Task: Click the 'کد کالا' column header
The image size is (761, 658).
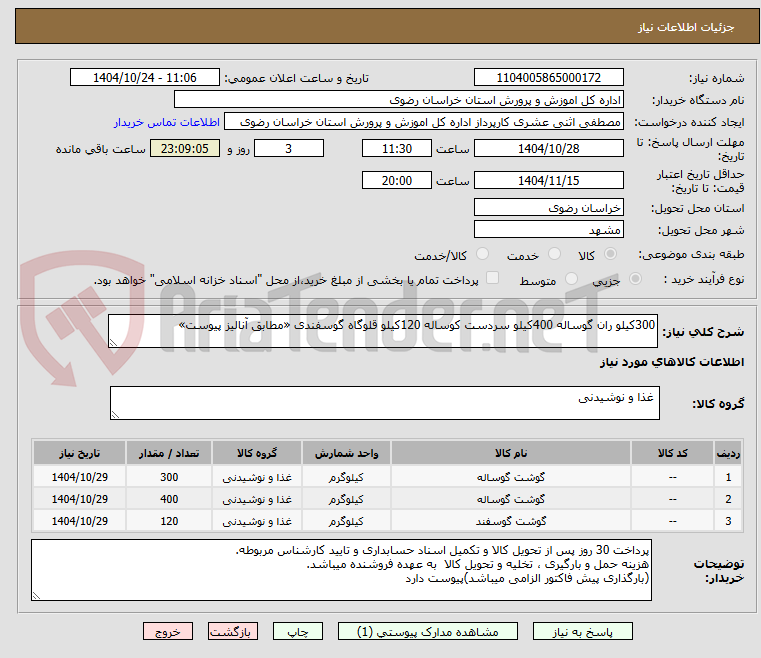Action: pos(672,453)
